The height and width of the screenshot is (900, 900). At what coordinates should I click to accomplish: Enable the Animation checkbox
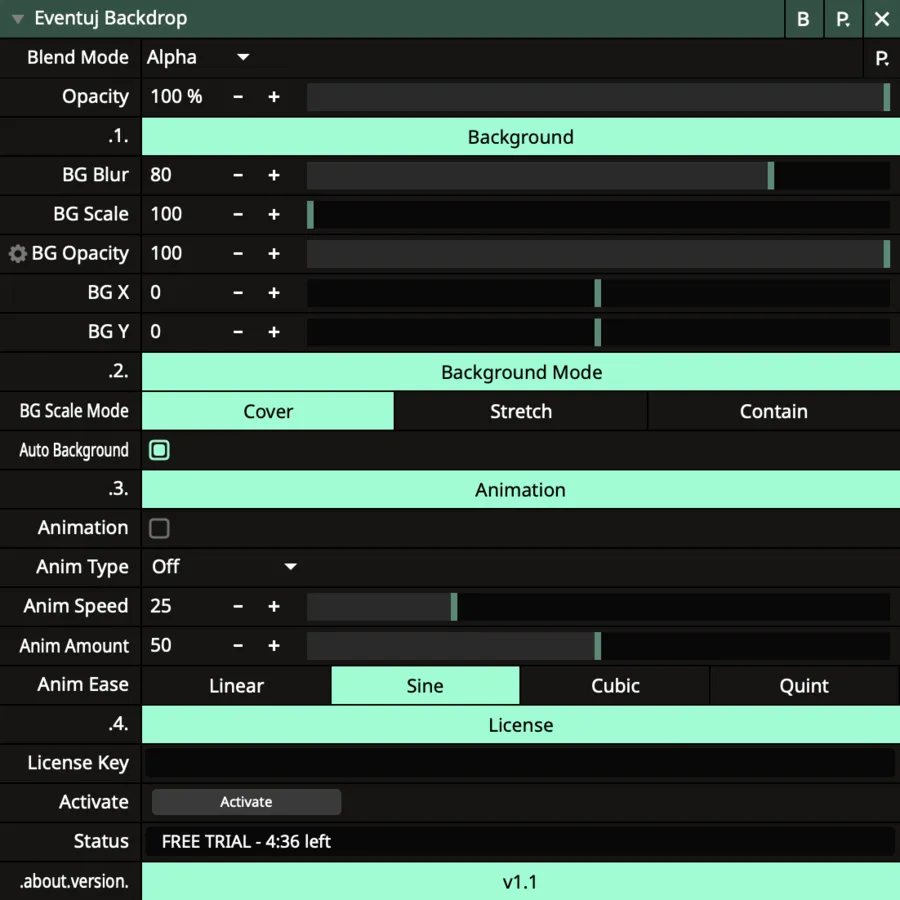point(160,528)
